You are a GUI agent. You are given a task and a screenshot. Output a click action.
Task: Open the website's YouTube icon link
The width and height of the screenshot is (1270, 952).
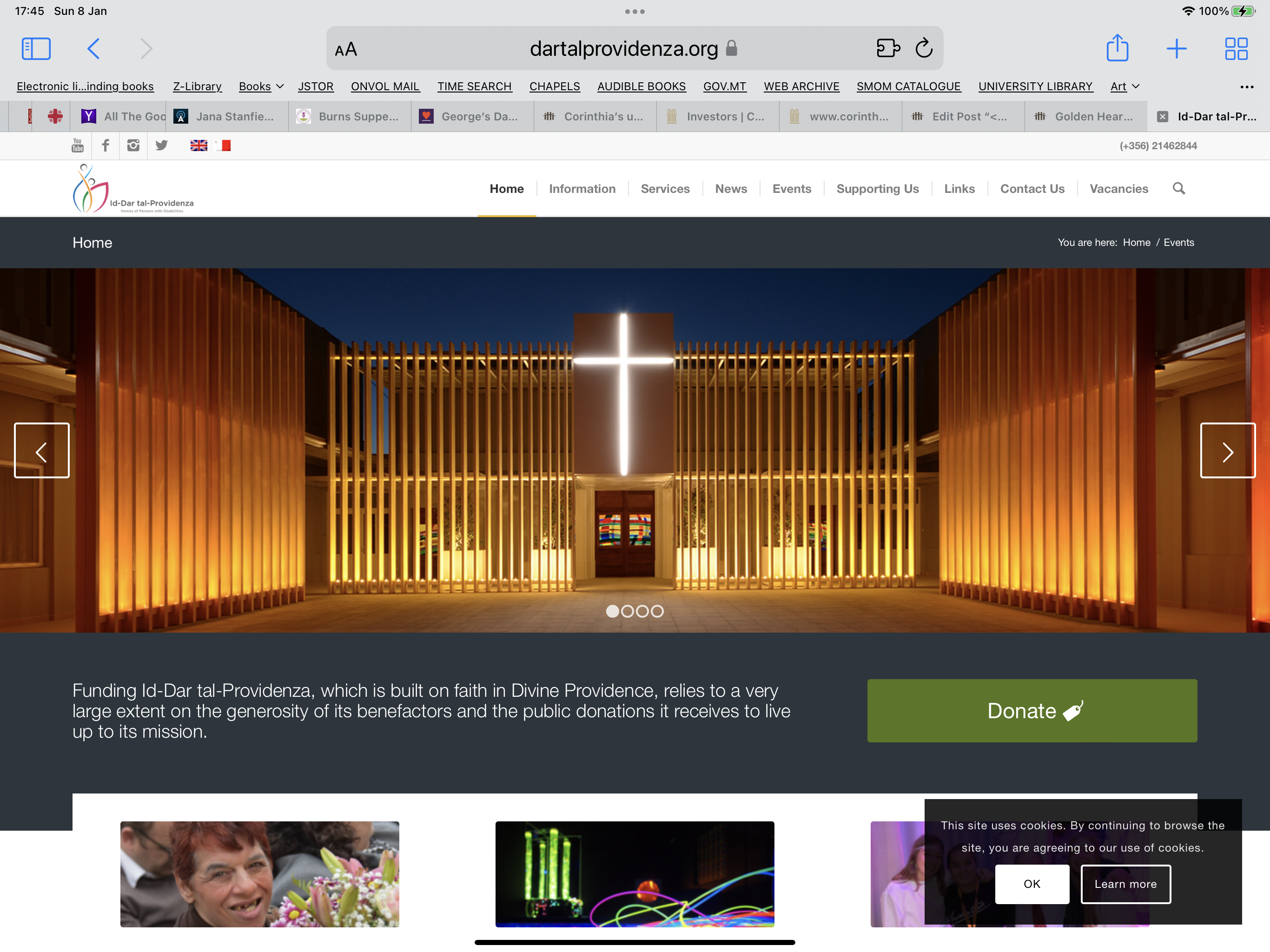tap(78, 145)
